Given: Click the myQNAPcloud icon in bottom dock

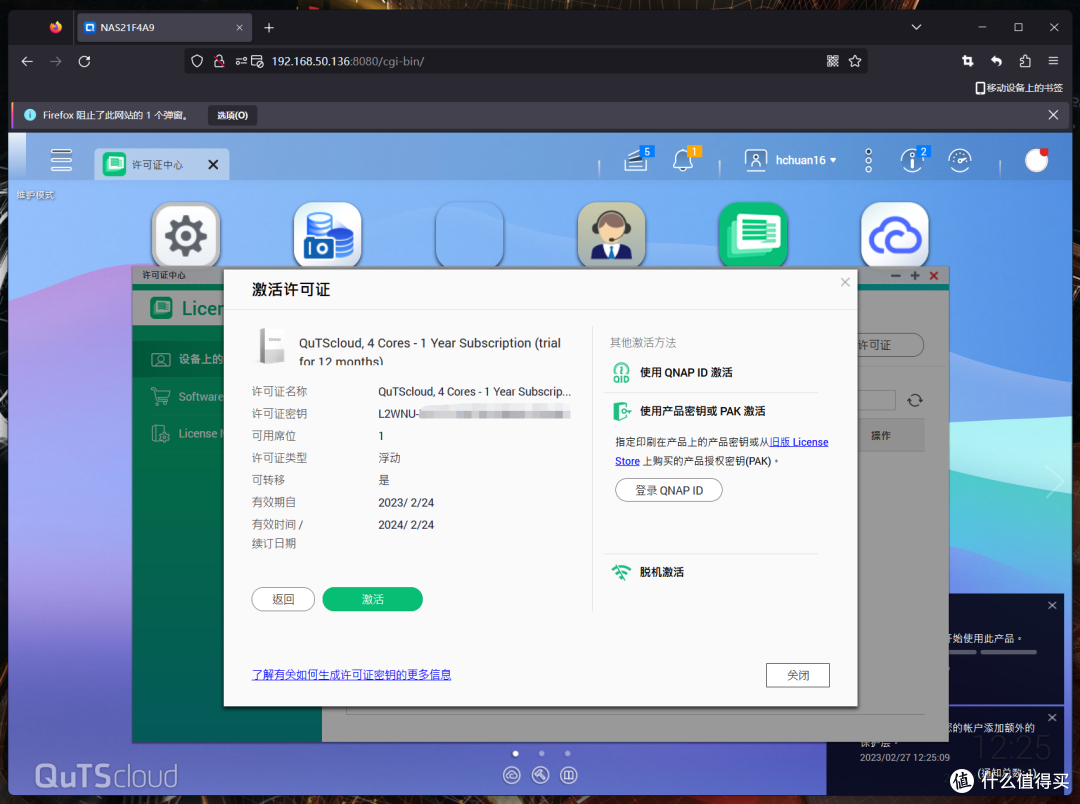Looking at the screenshot, I should [512, 776].
